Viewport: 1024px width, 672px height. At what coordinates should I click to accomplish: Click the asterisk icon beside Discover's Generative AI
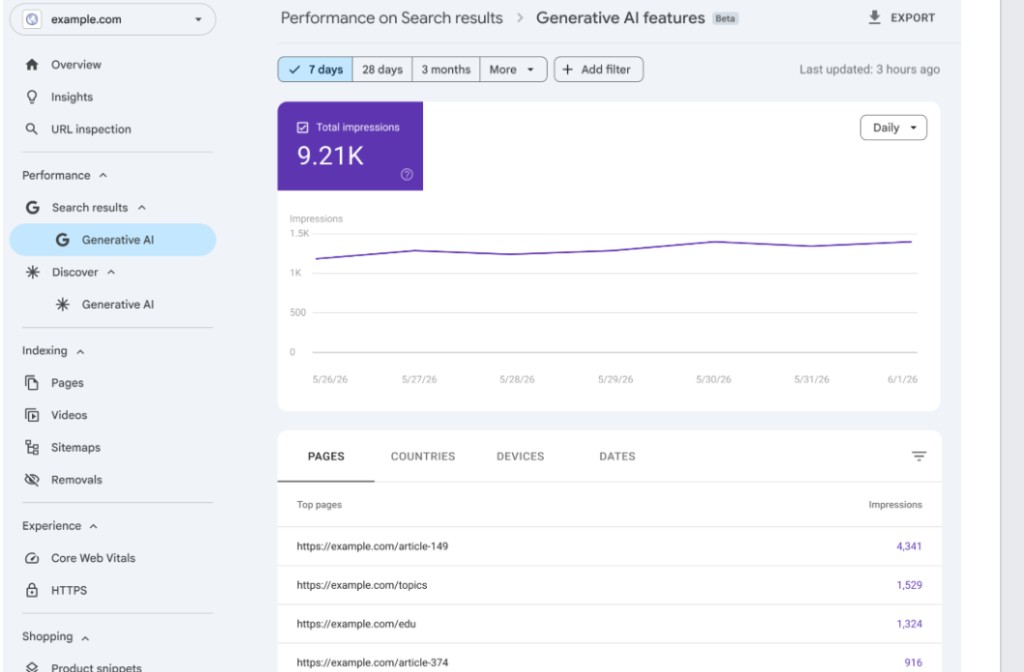tap(62, 304)
